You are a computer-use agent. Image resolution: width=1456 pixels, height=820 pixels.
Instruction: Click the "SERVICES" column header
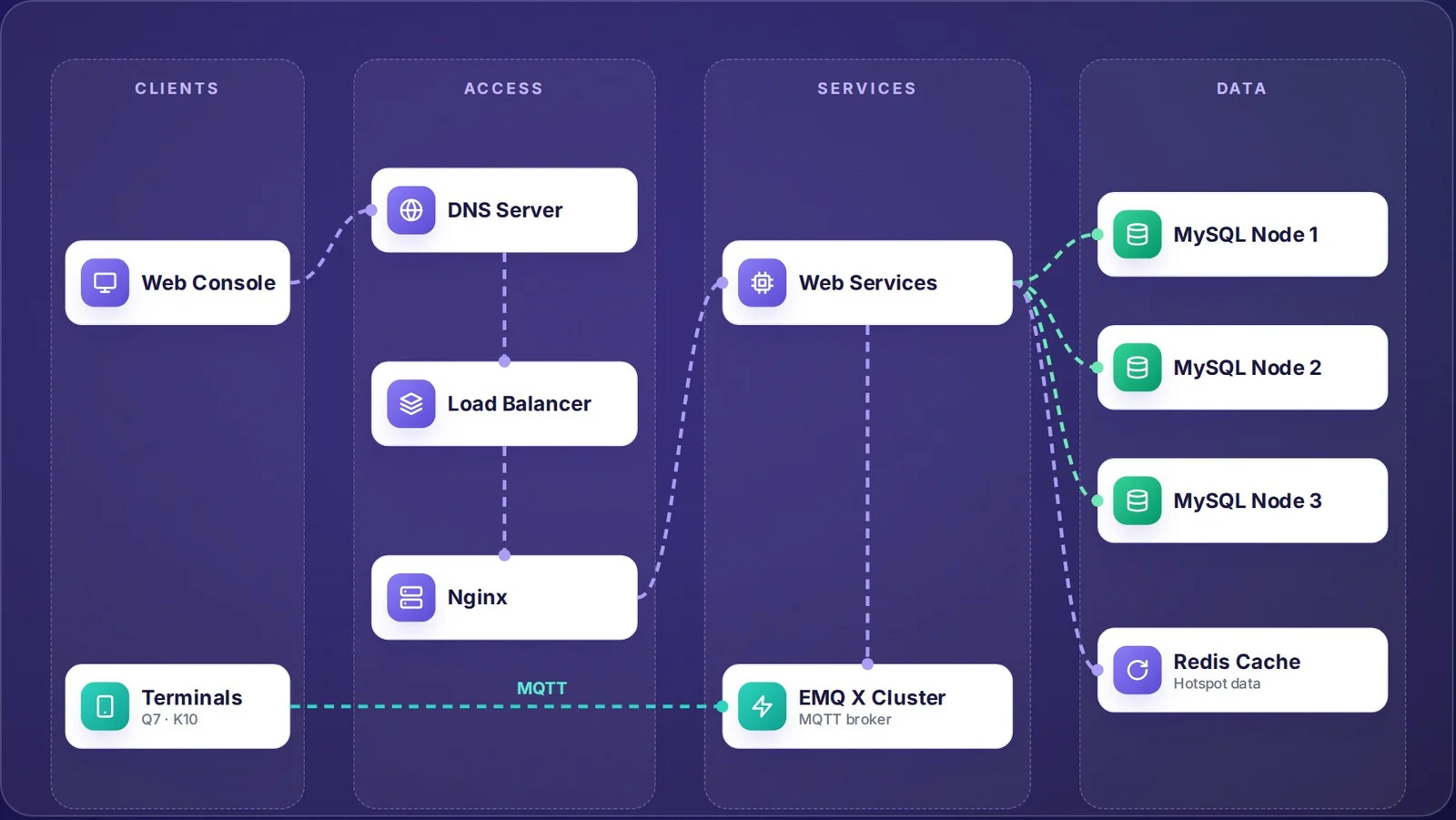tap(867, 88)
